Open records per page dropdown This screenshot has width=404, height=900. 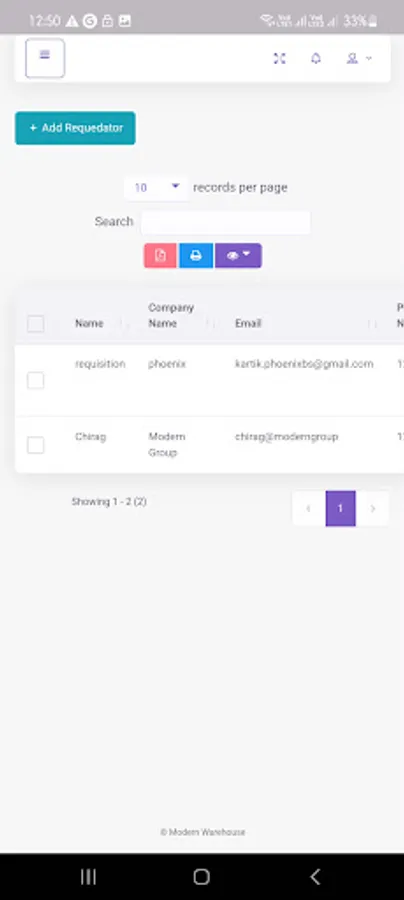(x=156, y=188)
